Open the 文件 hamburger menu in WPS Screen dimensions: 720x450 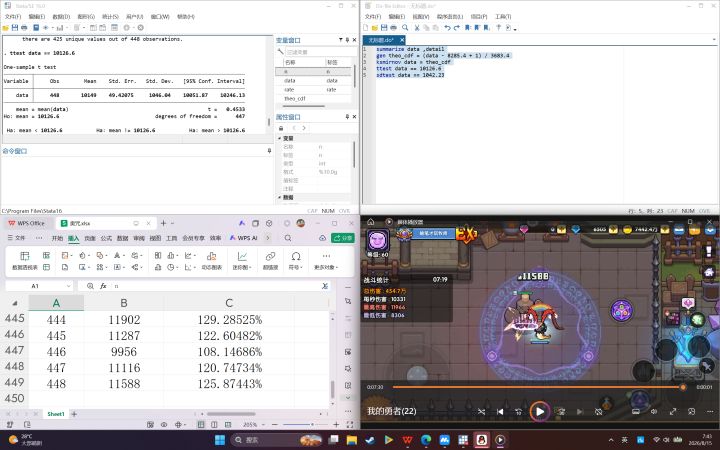[x=17, y=238]
